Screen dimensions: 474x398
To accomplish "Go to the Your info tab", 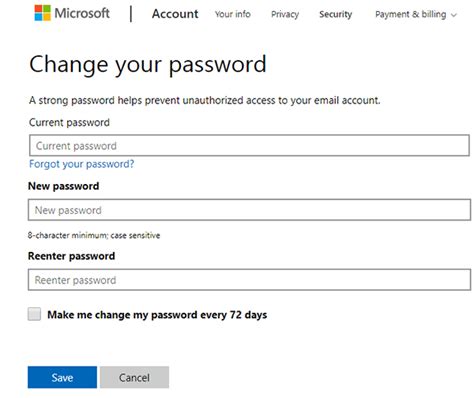I will (x=233, y=14).
